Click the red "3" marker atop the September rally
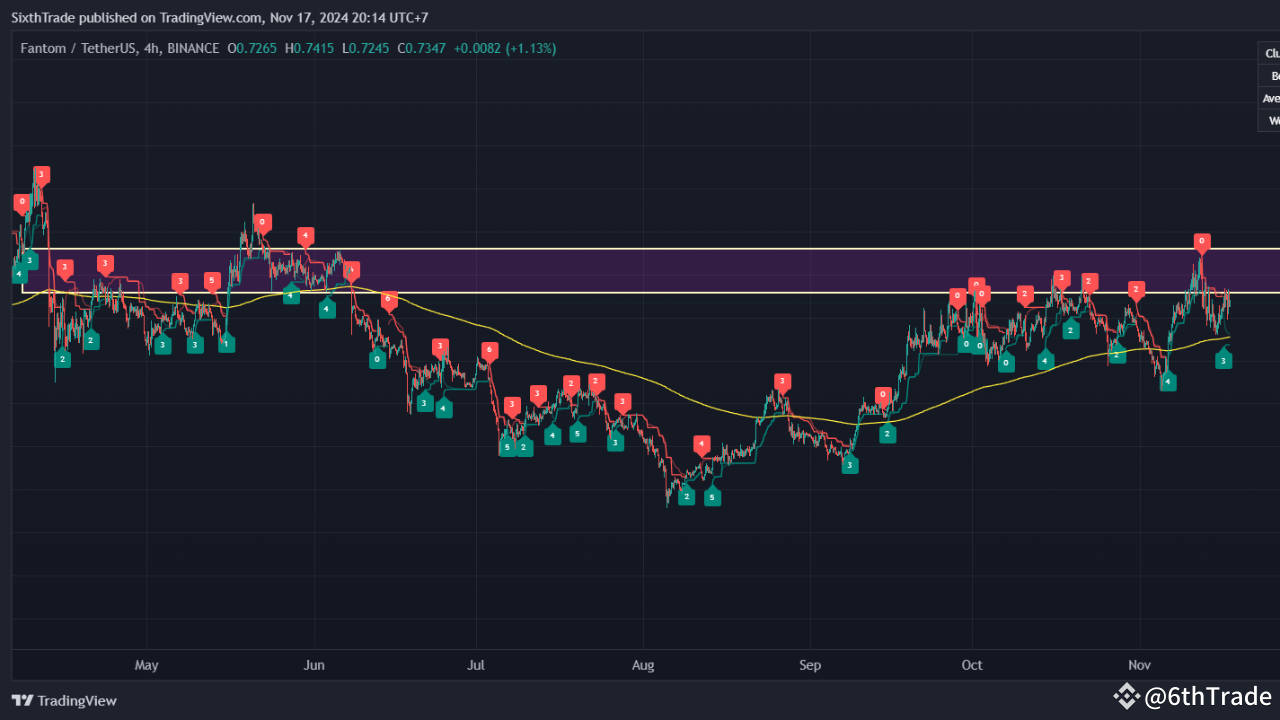The image size is (1280, 720). click(782, 380)
